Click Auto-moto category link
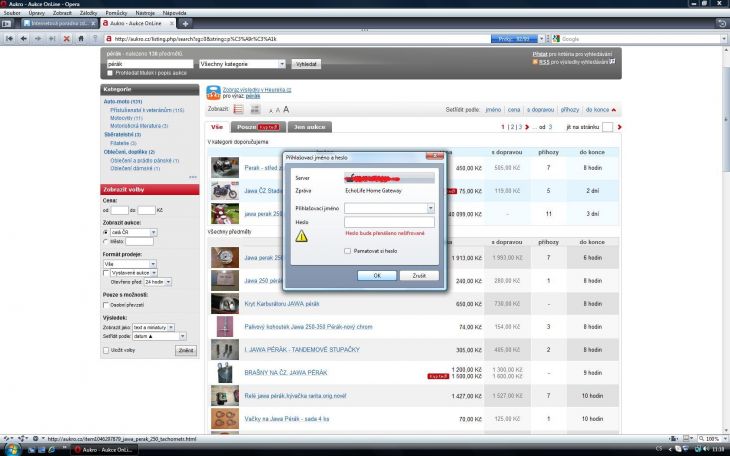This screenshot has height=456, width=730. (123, 101)
